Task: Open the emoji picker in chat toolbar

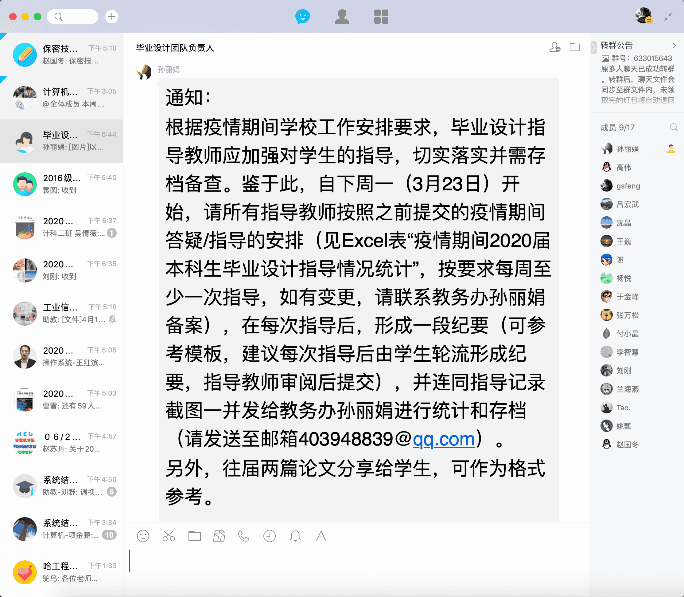Action: (x=143, y=536)
